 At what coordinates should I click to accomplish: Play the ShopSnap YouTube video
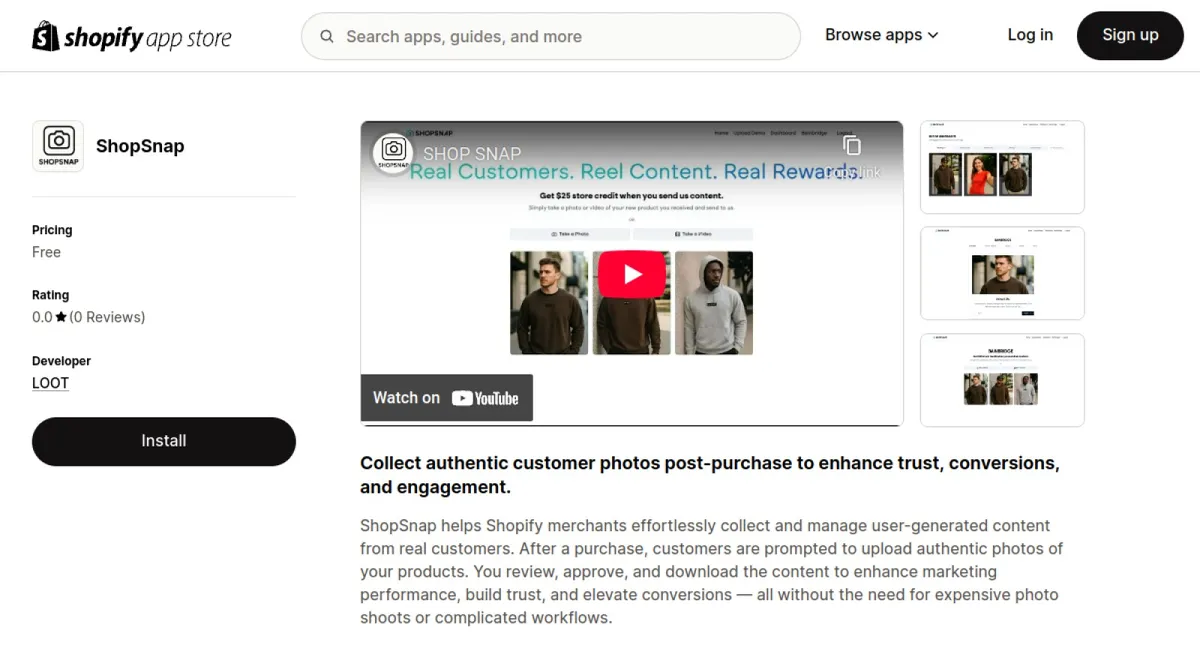coord(632,274)
